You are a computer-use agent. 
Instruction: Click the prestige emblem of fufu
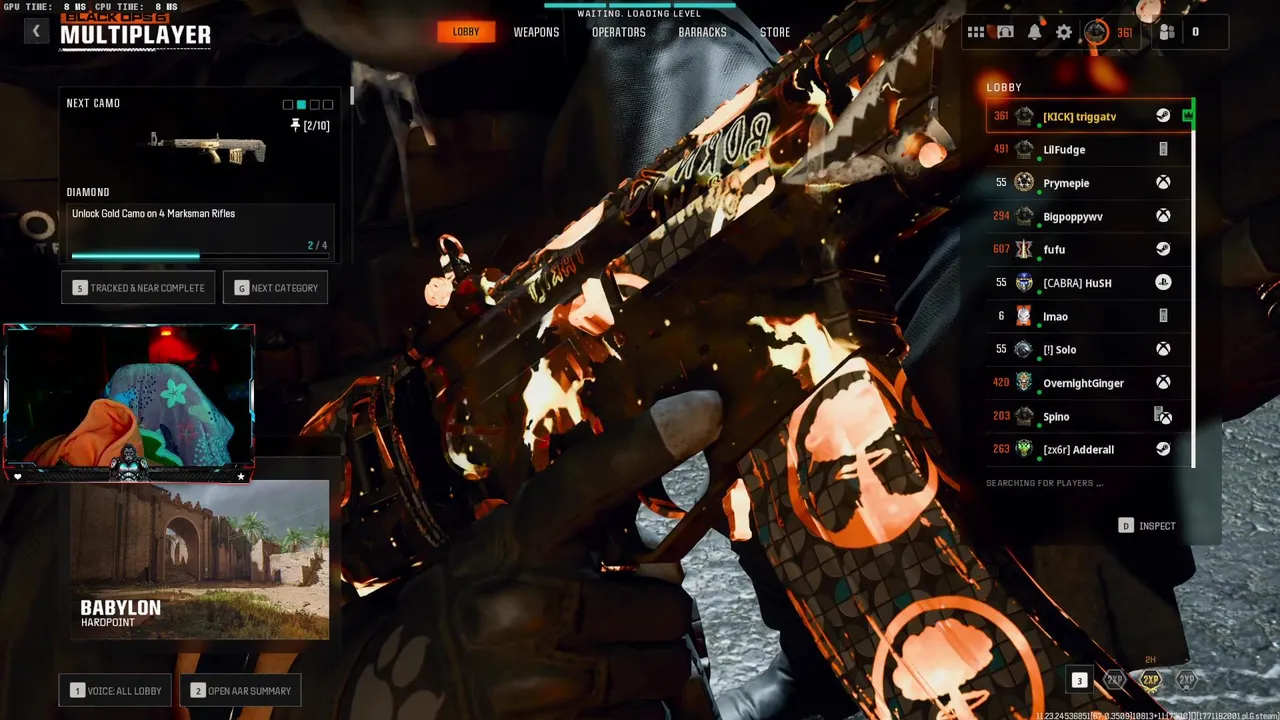(1024, 249)
